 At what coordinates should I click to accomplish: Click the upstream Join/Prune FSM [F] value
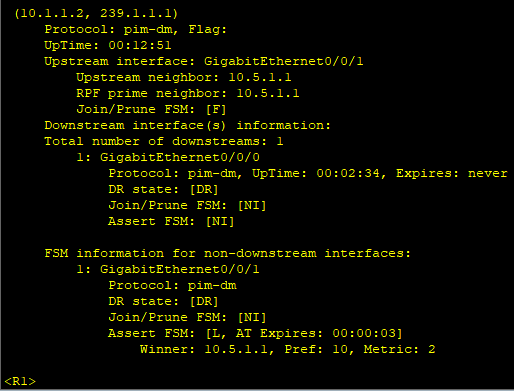(x=216, y=109)
